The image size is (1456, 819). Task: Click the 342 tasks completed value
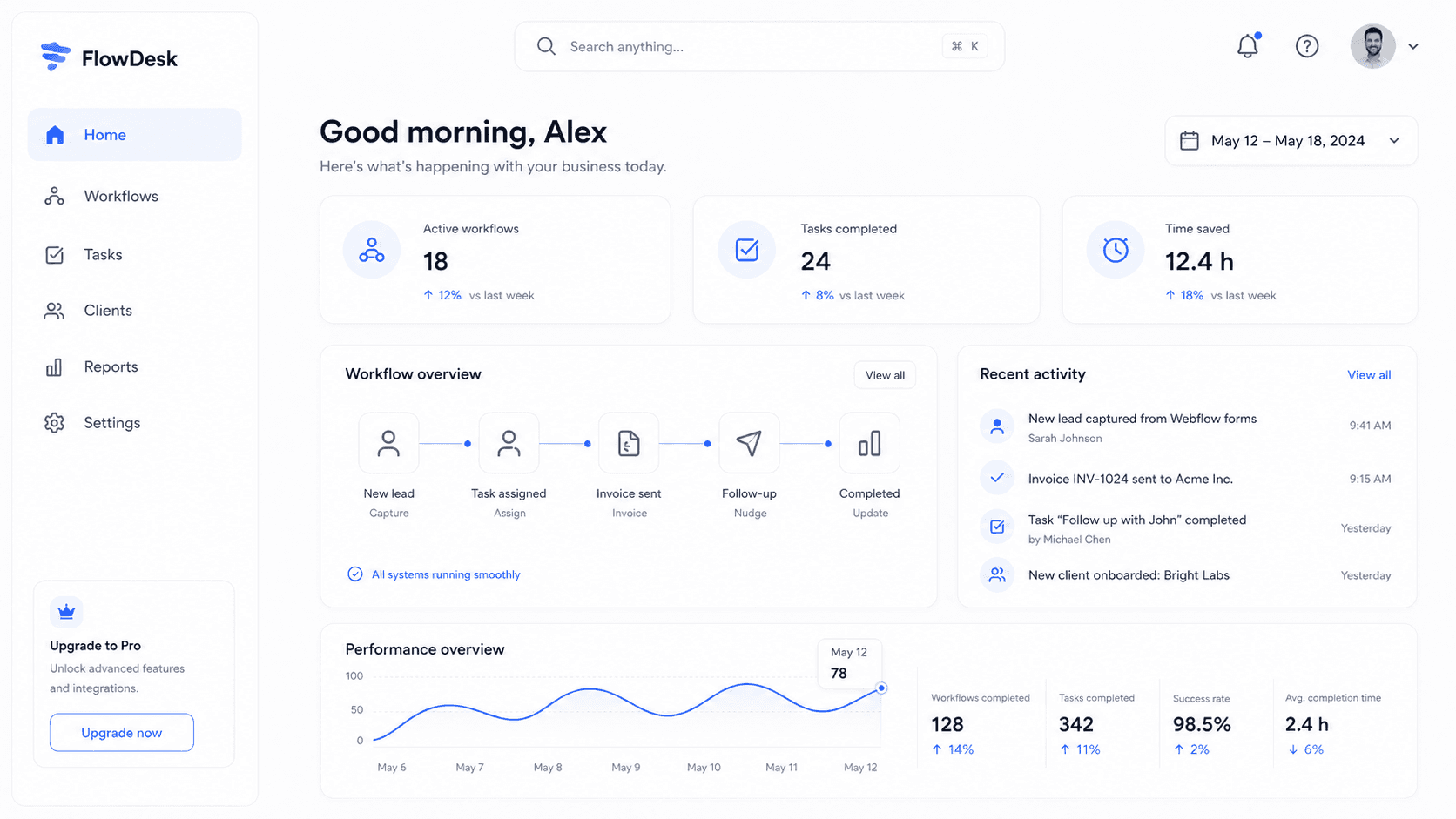point(1076,724)
